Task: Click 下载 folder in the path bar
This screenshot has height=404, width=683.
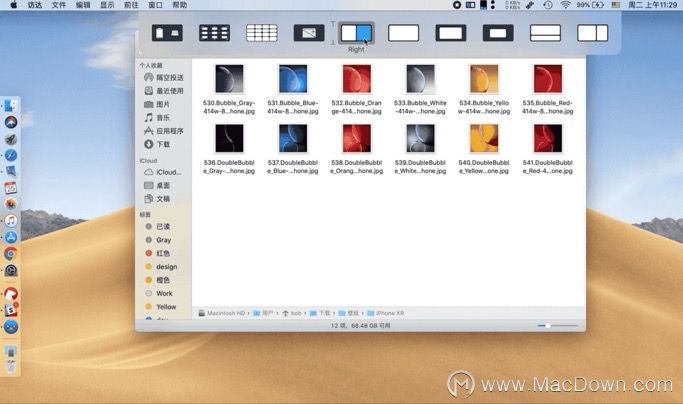Action: 320,313
